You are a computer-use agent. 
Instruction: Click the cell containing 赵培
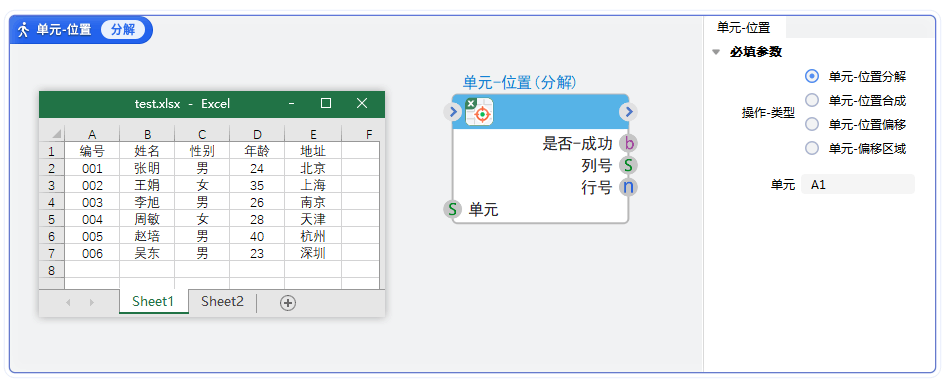[x=147, y=236]
